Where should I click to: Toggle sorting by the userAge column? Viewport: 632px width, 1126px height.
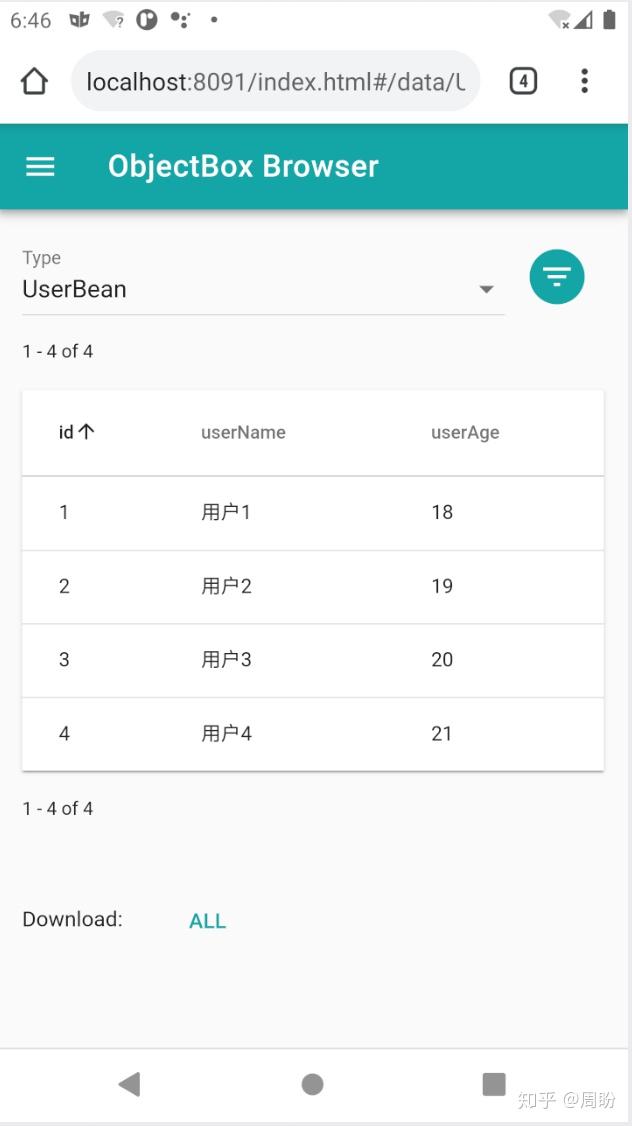click(465, 432)
